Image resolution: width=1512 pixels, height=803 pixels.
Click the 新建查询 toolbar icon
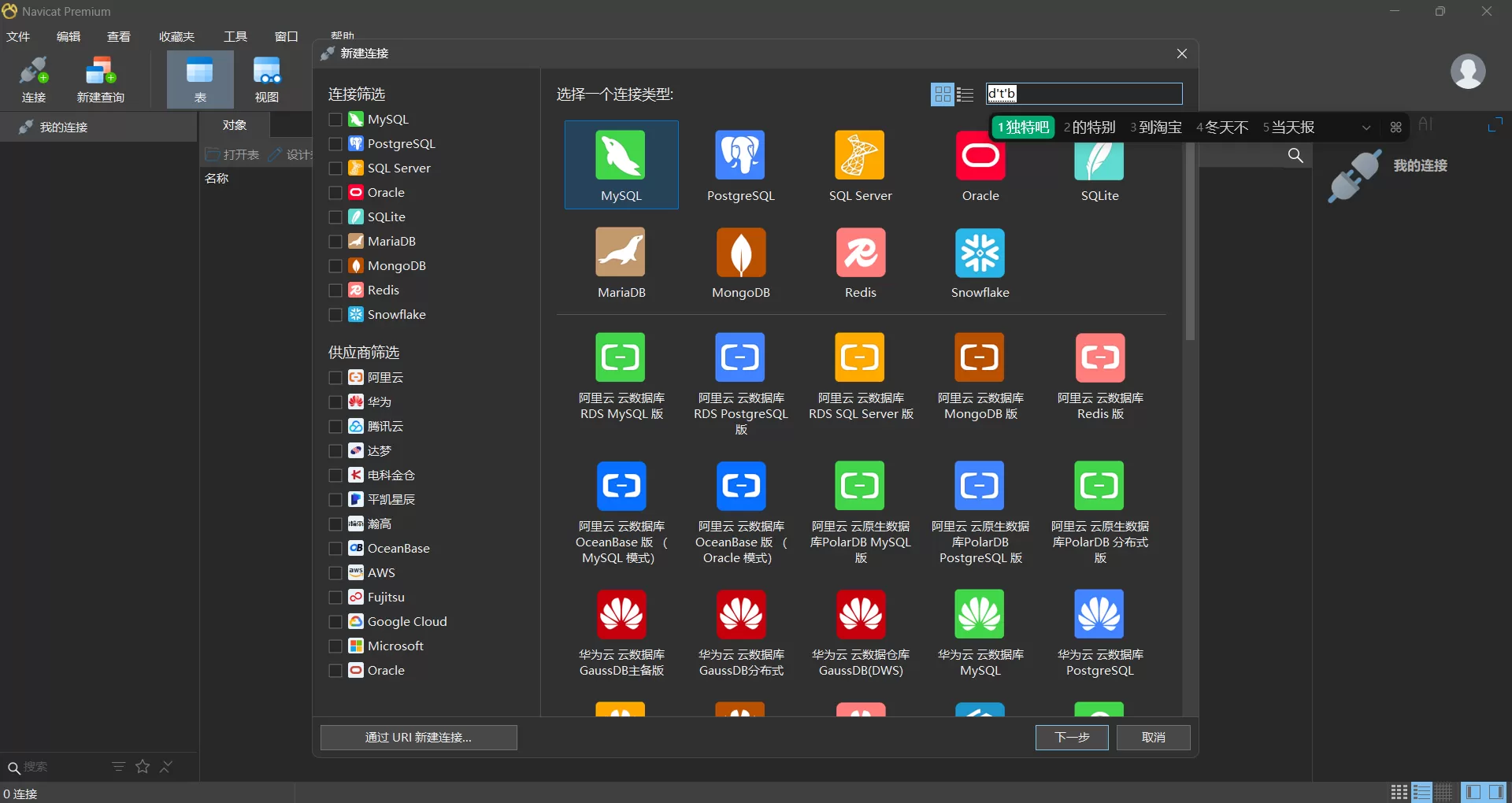click(100, 78)
